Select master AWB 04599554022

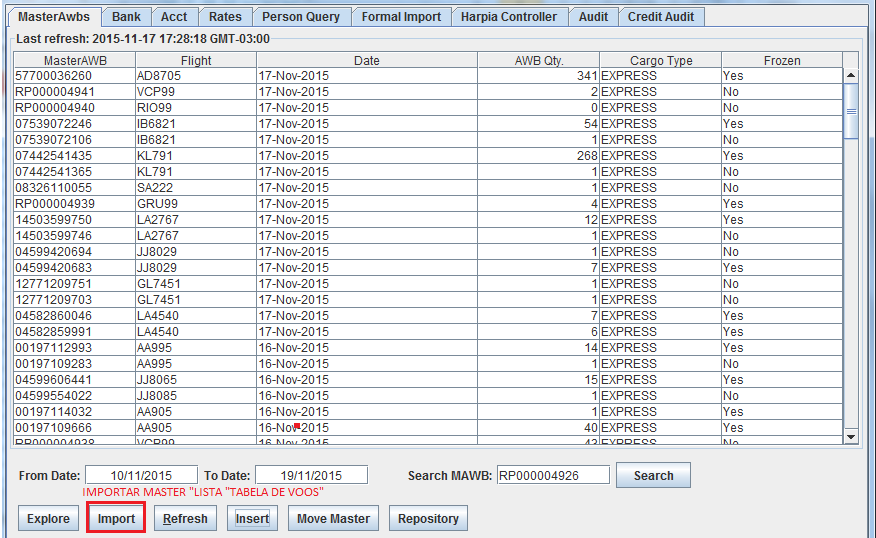(x=74, y=396)
